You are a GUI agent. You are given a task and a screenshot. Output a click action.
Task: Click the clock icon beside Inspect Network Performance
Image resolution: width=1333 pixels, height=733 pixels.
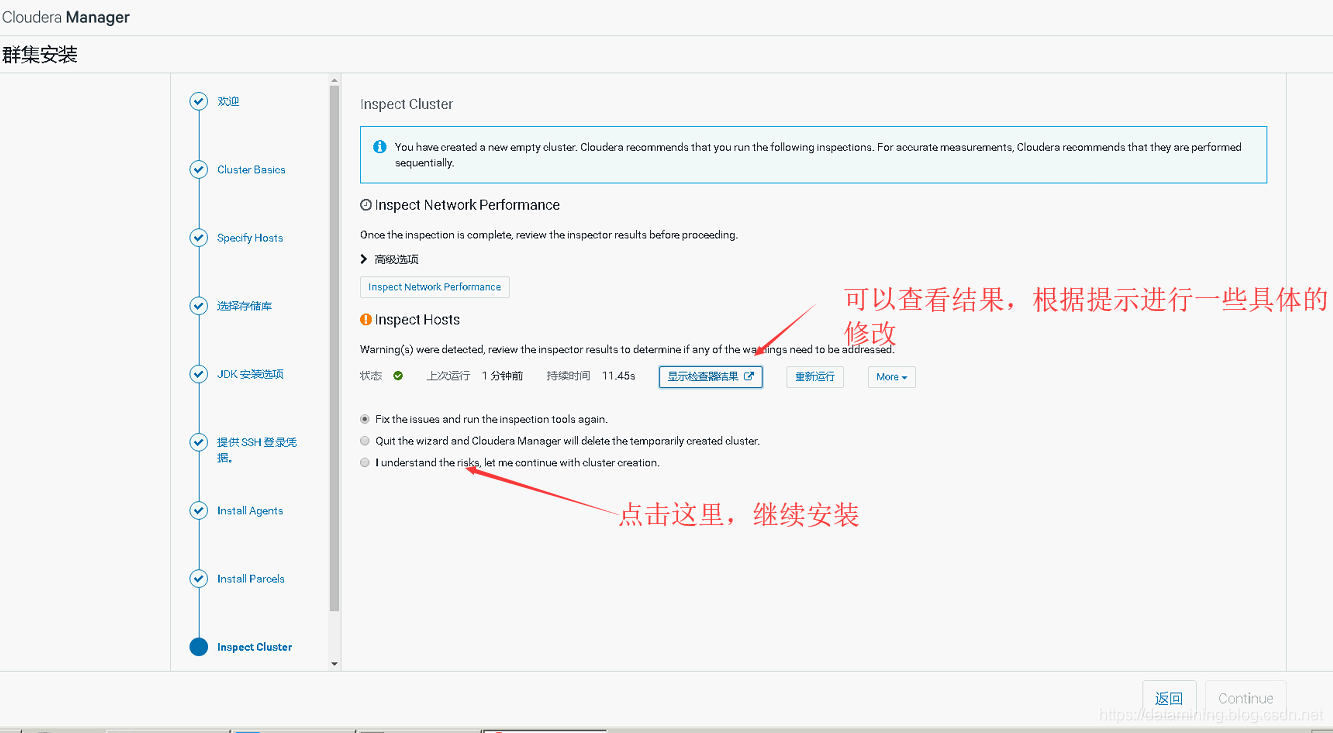(366, 205)
